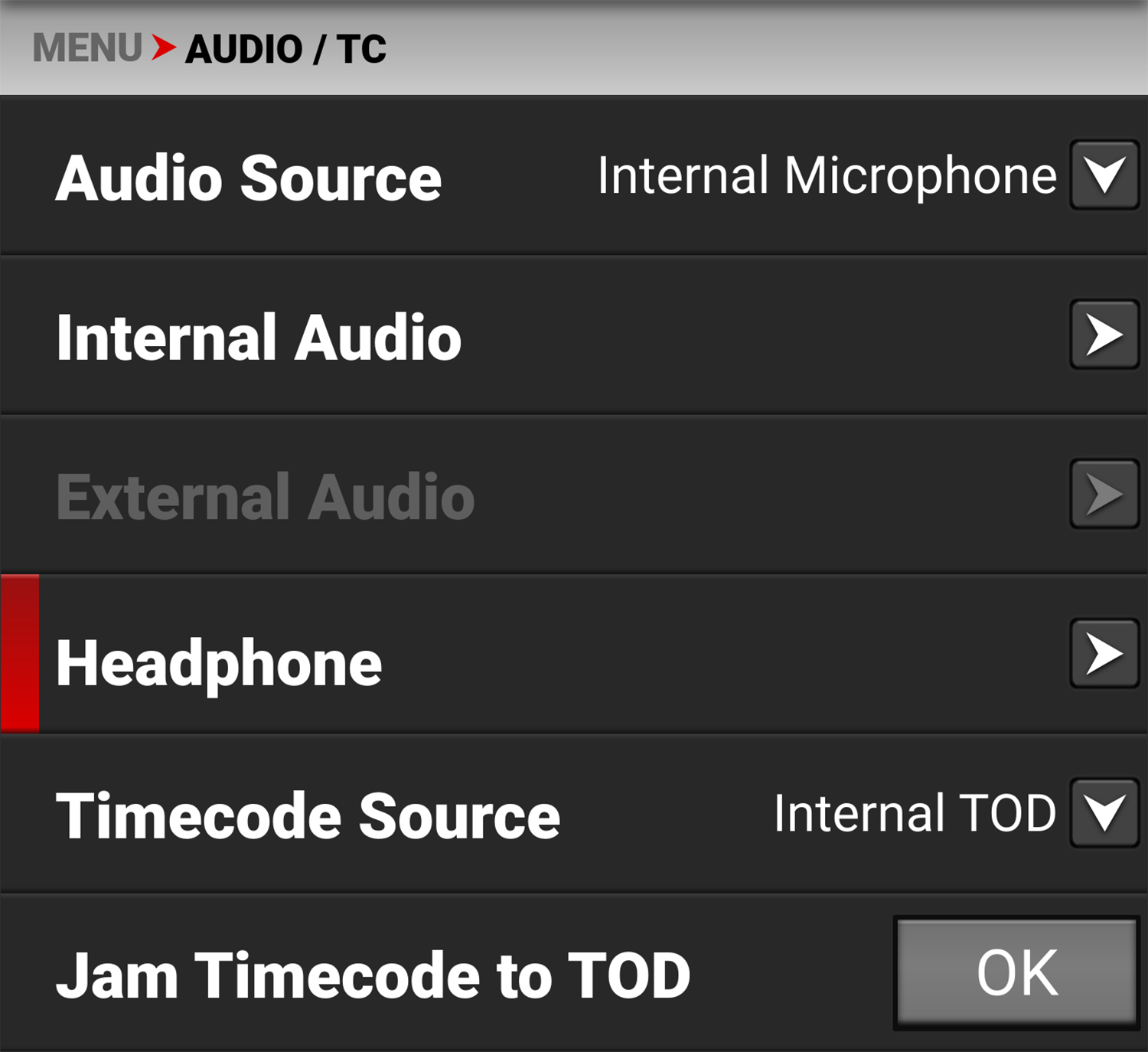Click the Timecode Source dropdown arrow icon
The height and width of the screenshot is (1052, 1148).
click(x=1104, y=813)
